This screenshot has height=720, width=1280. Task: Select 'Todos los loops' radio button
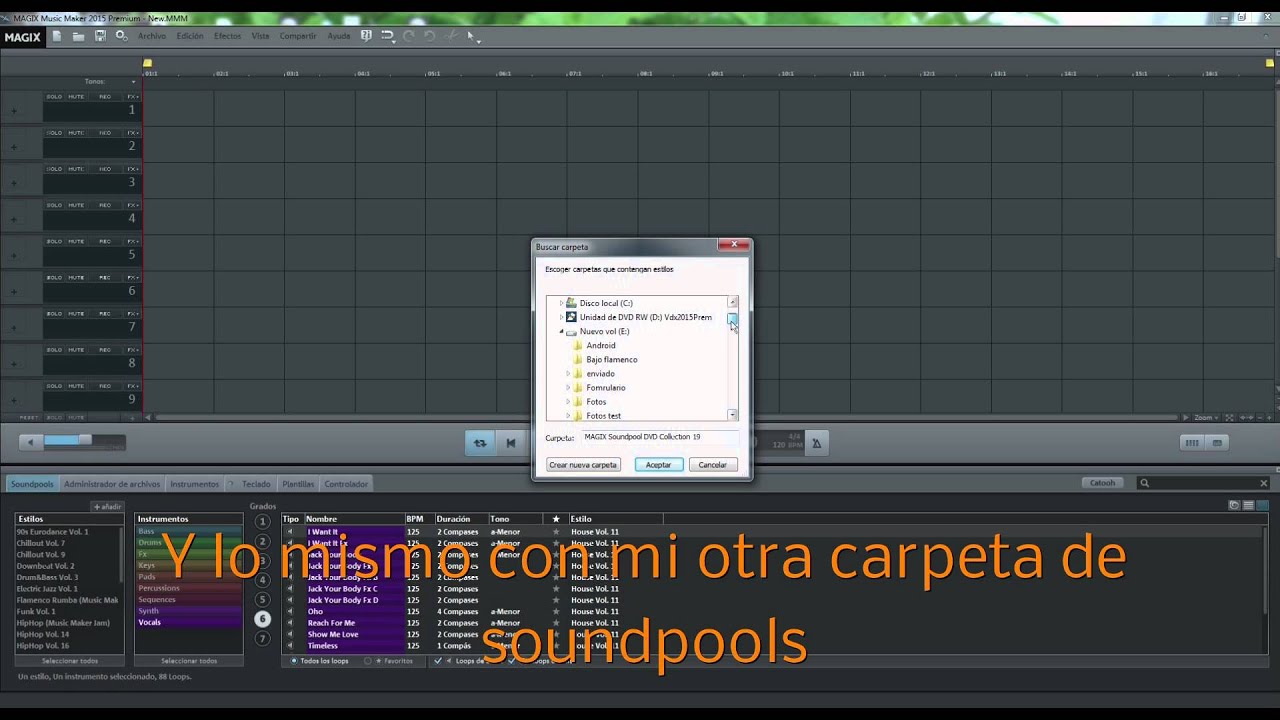[x=294, y=661]
